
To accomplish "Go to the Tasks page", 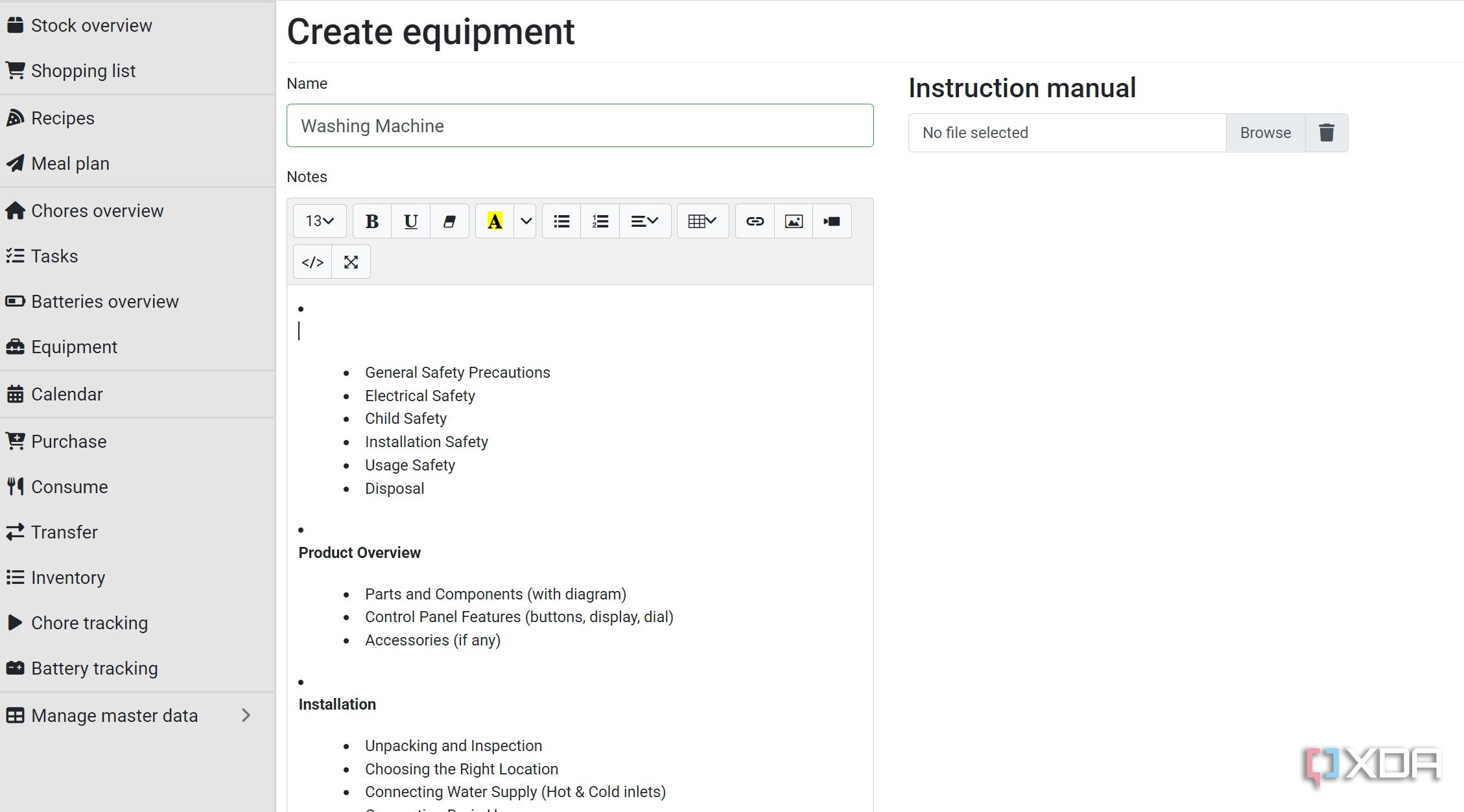I will pyautogui.click(x=137, y=256).
